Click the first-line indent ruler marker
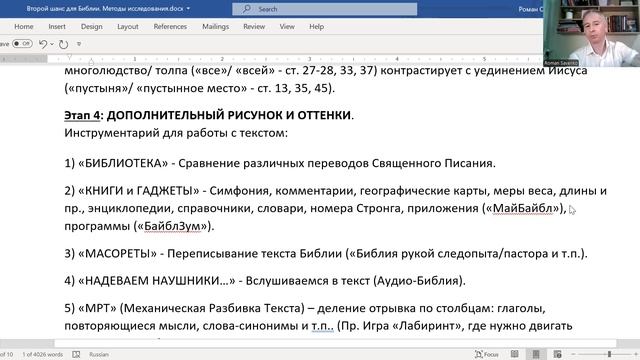Screen dimensions: 640x360 69,57
